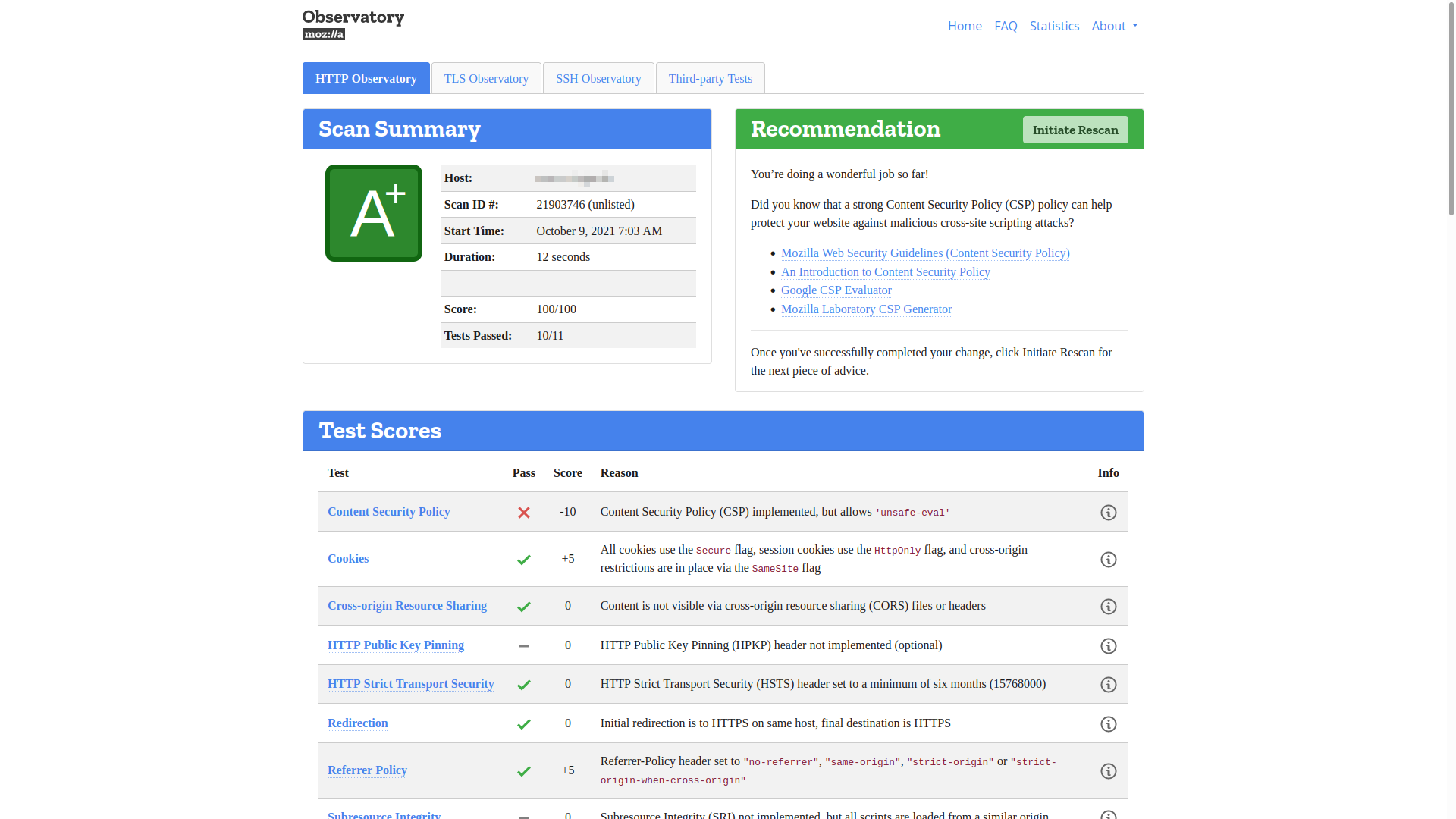This screenshot has width=1456, height=819.
Task: Open the Content Security Policy test link
Action: click(389, 512)
